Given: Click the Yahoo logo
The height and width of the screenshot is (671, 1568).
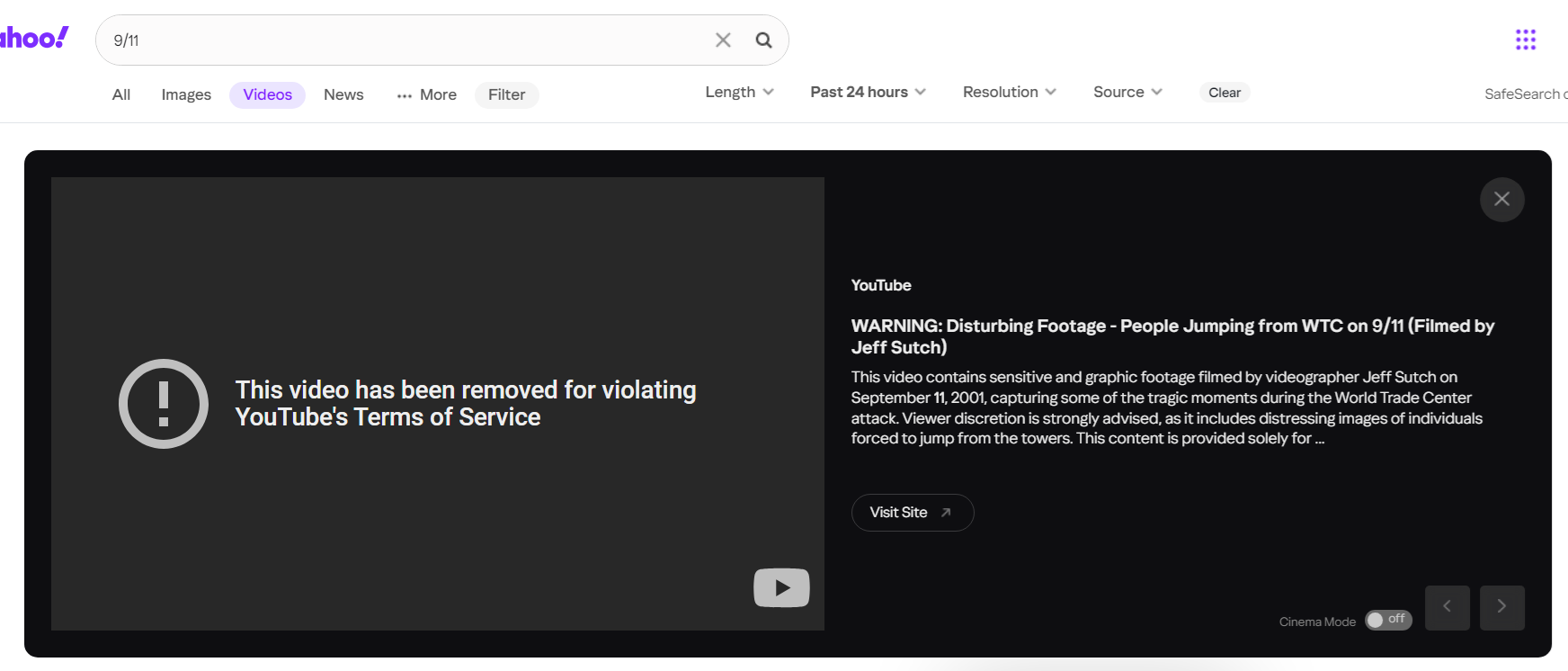Looking at the screenshot, I should tap(34, 38).
